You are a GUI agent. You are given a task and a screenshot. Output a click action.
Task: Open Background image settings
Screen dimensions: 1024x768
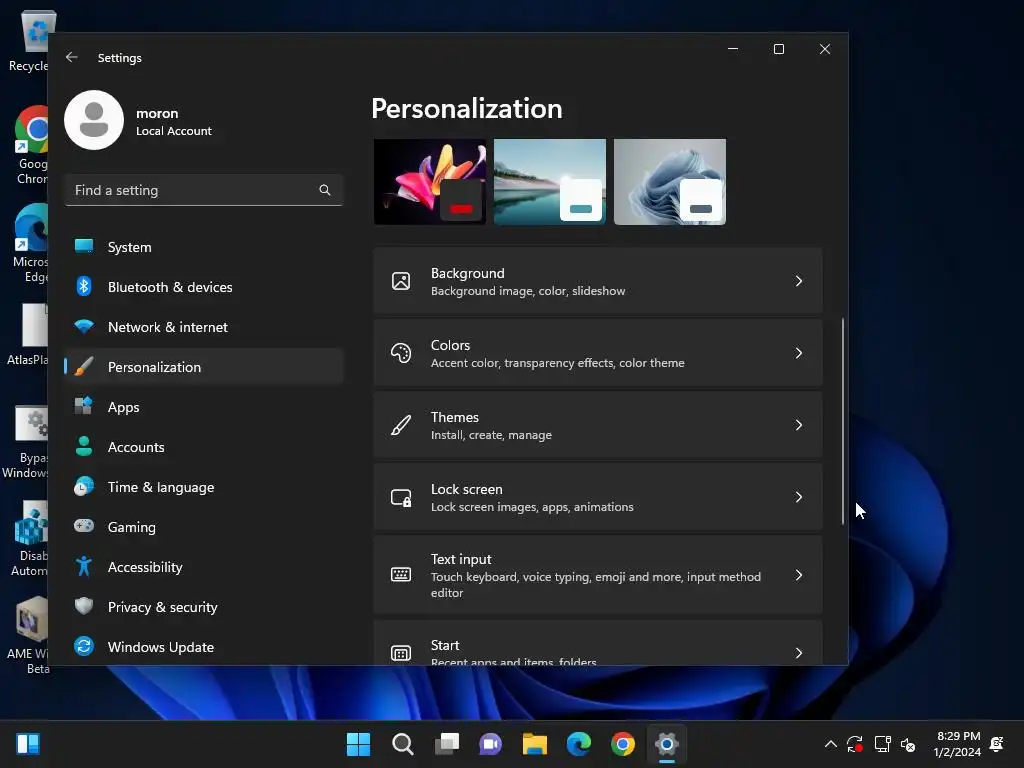[598, 281]
